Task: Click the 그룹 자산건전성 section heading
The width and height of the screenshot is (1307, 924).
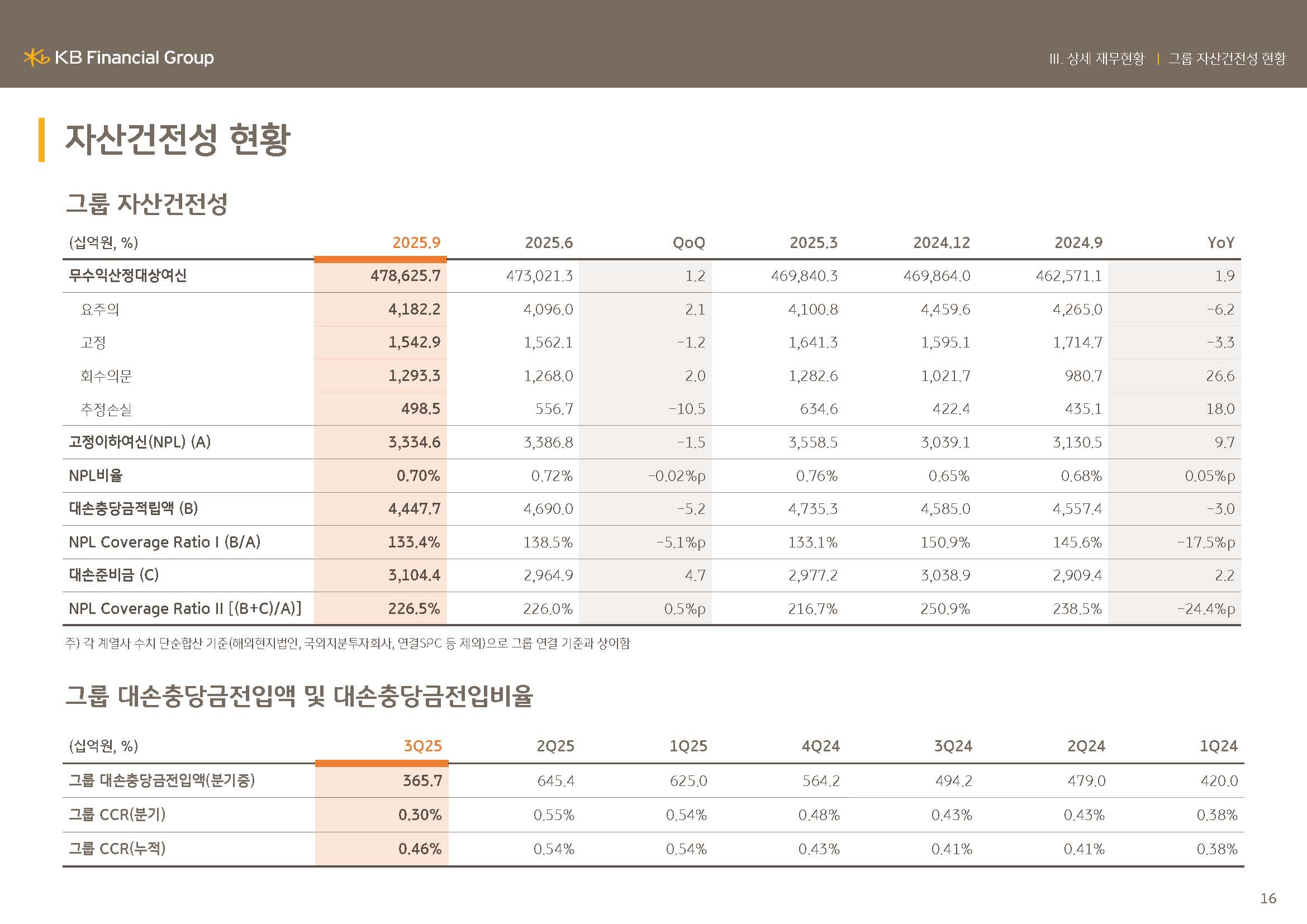Action: point(147,204)
